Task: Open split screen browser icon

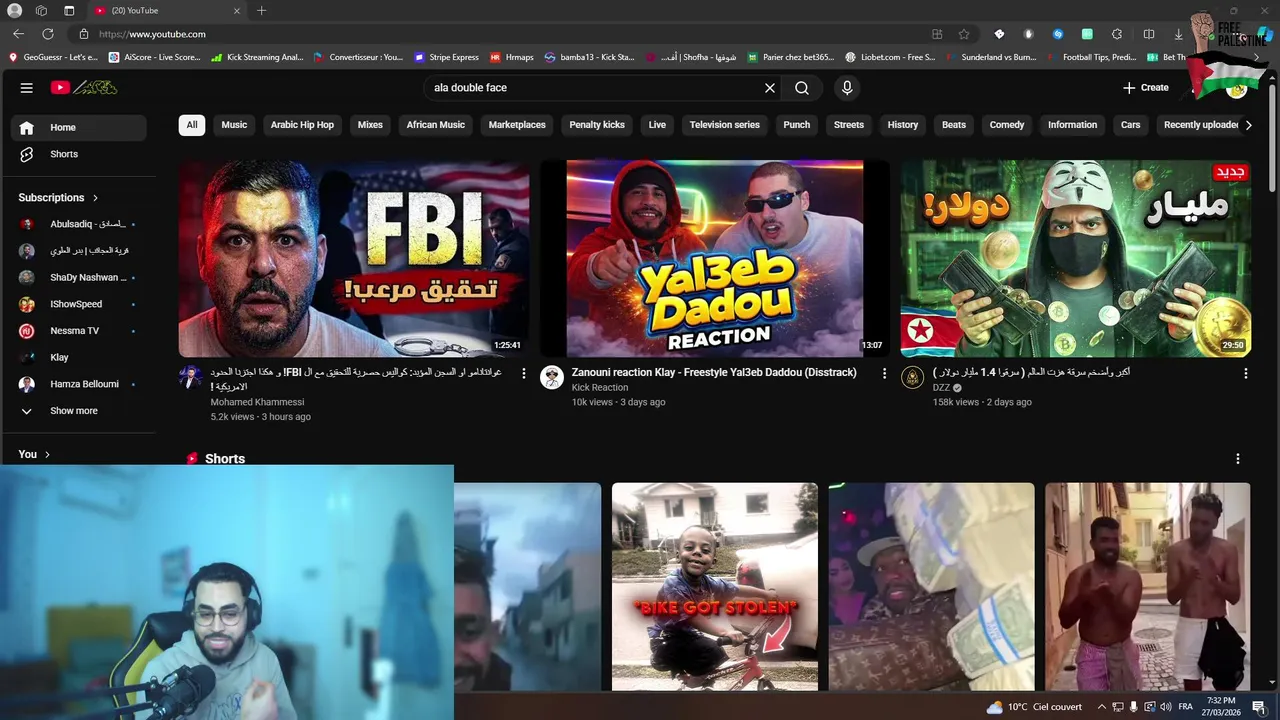Action: click(1149, 34)
